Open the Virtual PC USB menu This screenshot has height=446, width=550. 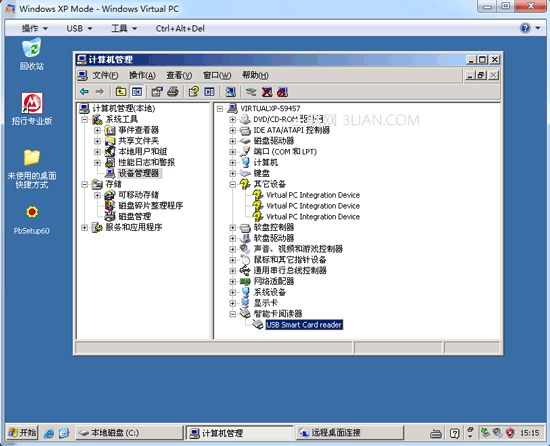click(79, 28)
